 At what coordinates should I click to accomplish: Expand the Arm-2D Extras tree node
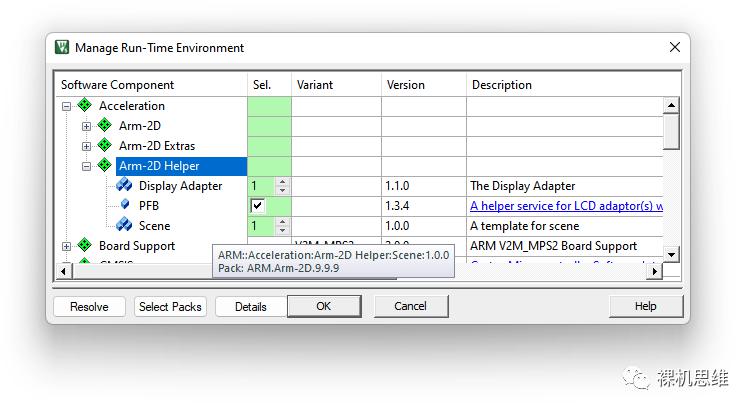(86, 146)
